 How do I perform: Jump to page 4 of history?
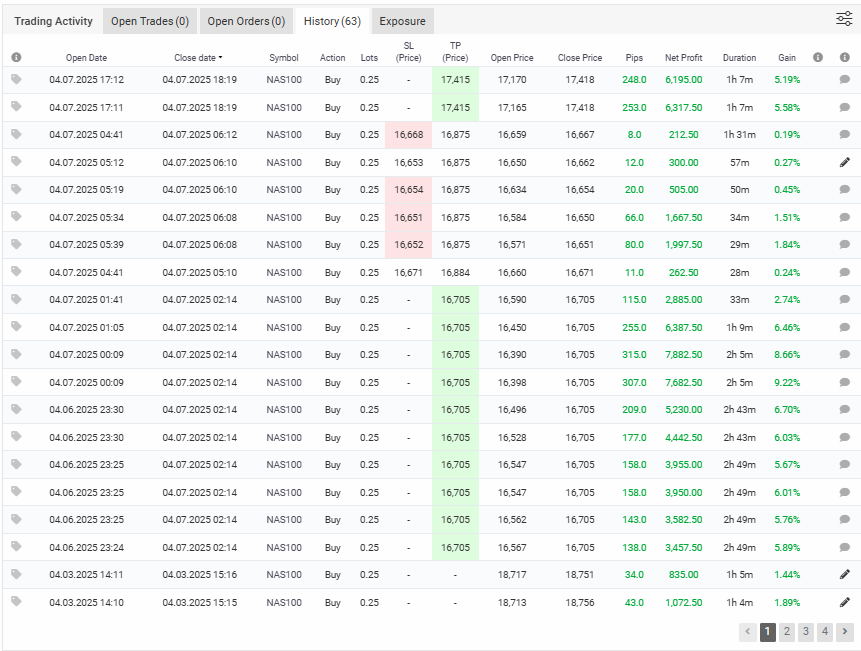pos(825,631)
